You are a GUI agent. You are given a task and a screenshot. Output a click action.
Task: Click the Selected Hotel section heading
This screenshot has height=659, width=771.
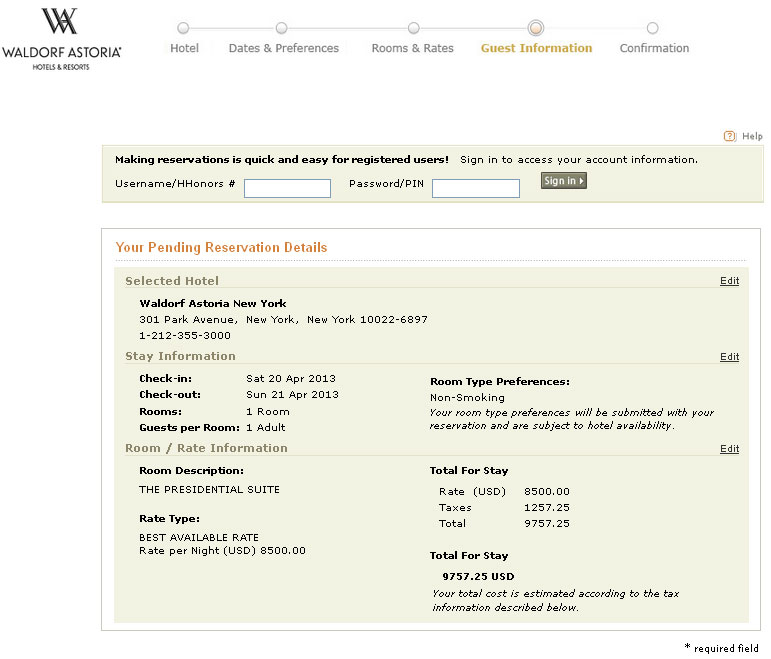(172, 281)
